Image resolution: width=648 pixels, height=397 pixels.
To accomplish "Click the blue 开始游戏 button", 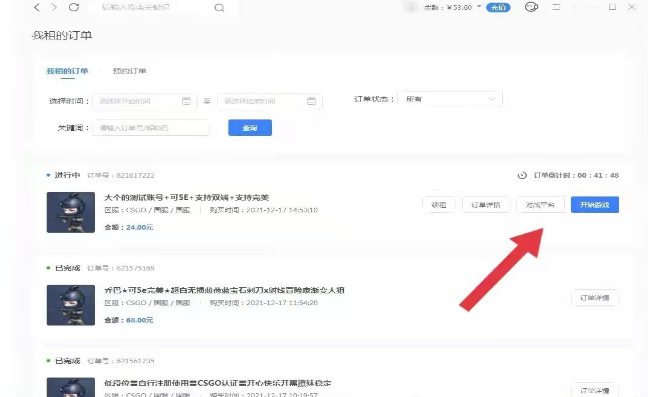I will pos(595,205).
